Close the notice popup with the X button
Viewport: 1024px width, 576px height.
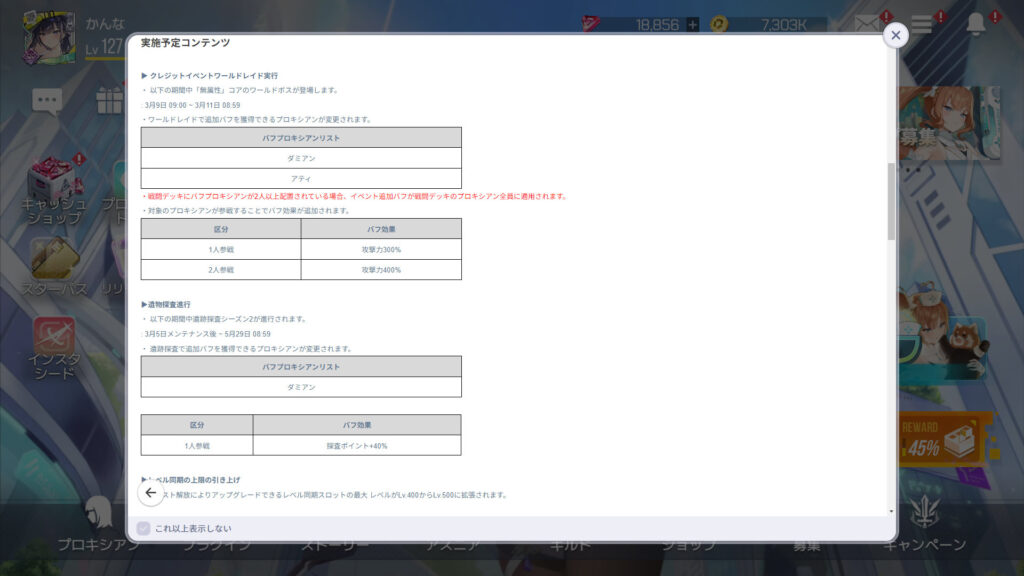coord(895,35)
